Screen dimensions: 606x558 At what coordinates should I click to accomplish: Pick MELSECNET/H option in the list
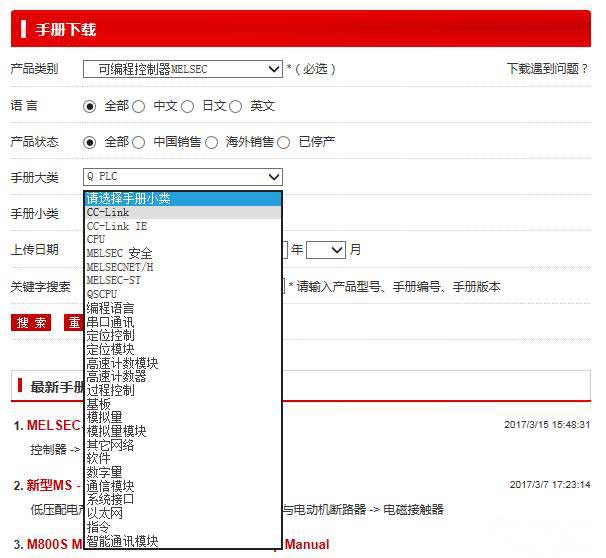point(120,267)
